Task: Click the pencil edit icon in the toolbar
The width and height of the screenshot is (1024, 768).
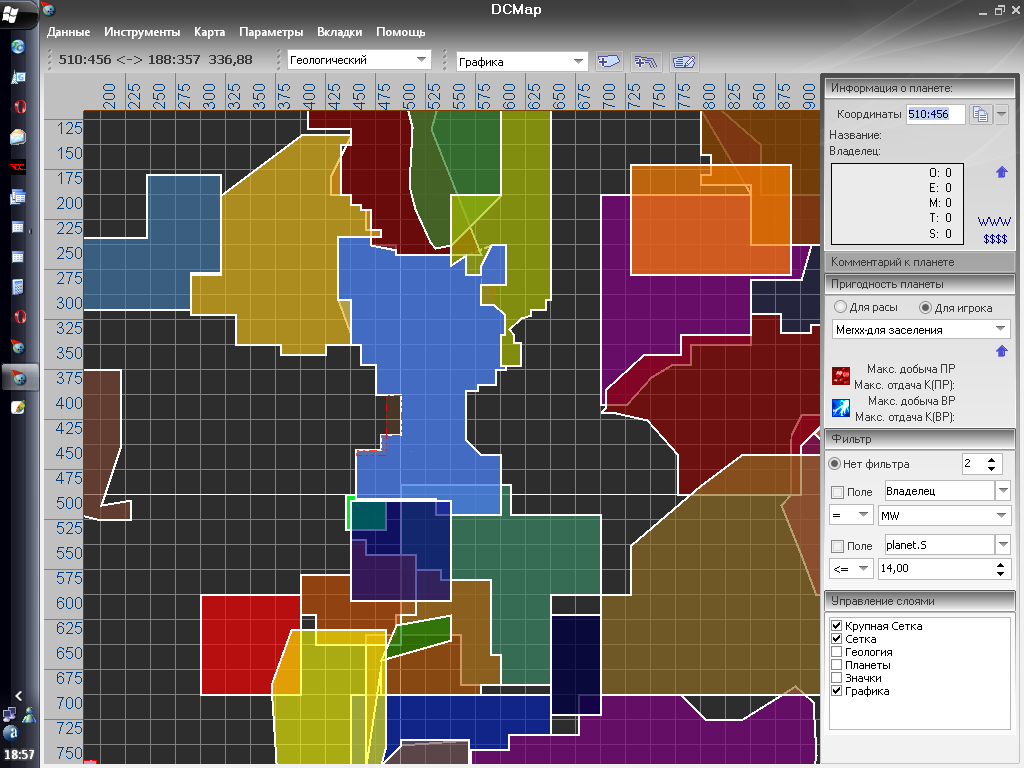Action: (684, 61)
